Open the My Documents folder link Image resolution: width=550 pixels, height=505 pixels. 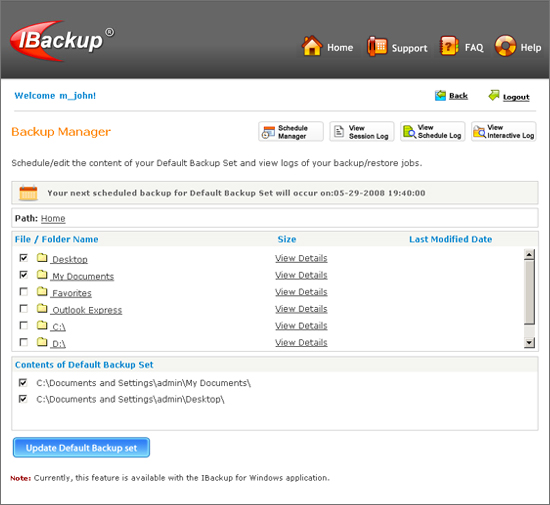(x=83, y=277)
